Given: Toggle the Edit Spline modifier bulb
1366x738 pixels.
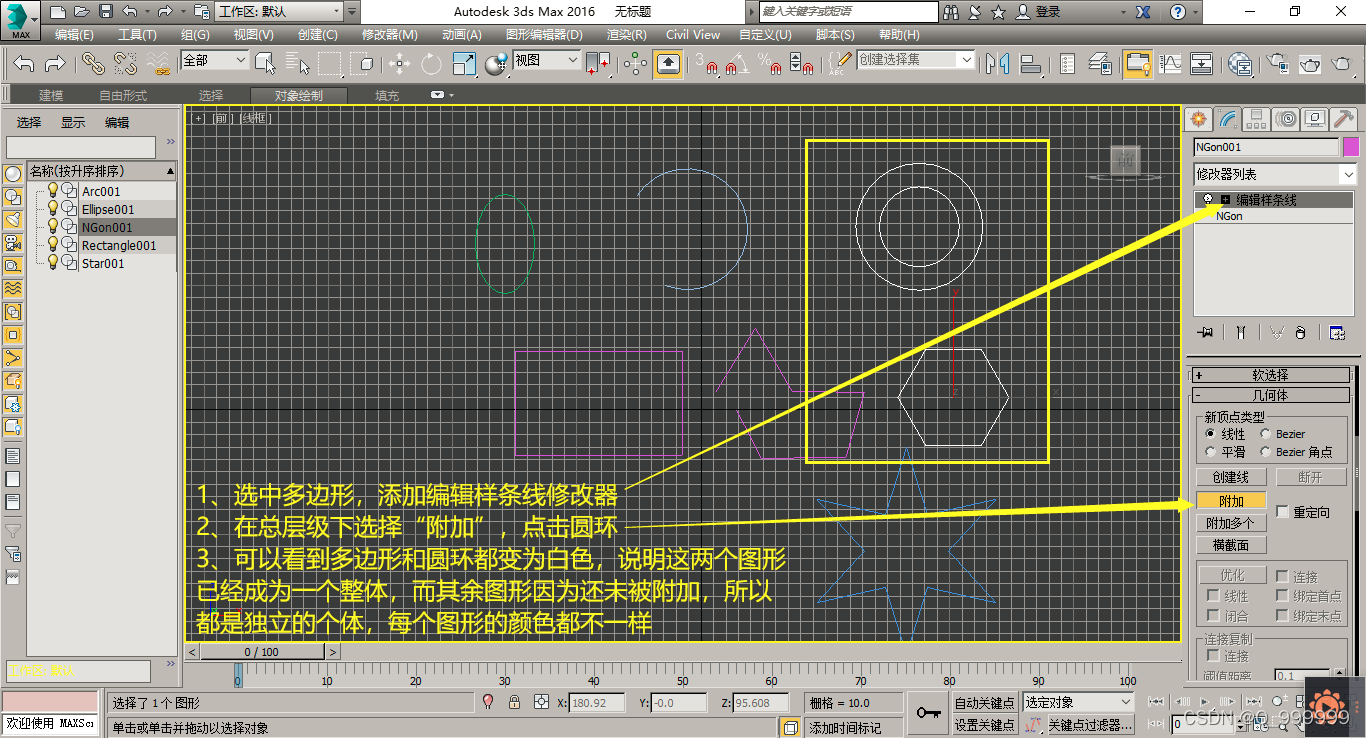Looking at the screenshot, I should 1208,200.
